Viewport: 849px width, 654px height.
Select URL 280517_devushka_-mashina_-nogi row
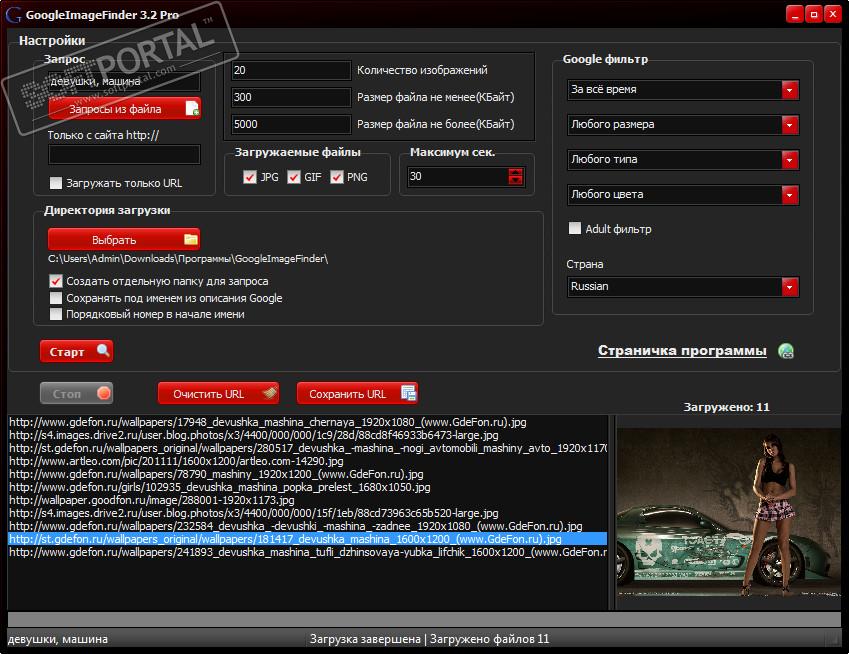pos(308,448)
